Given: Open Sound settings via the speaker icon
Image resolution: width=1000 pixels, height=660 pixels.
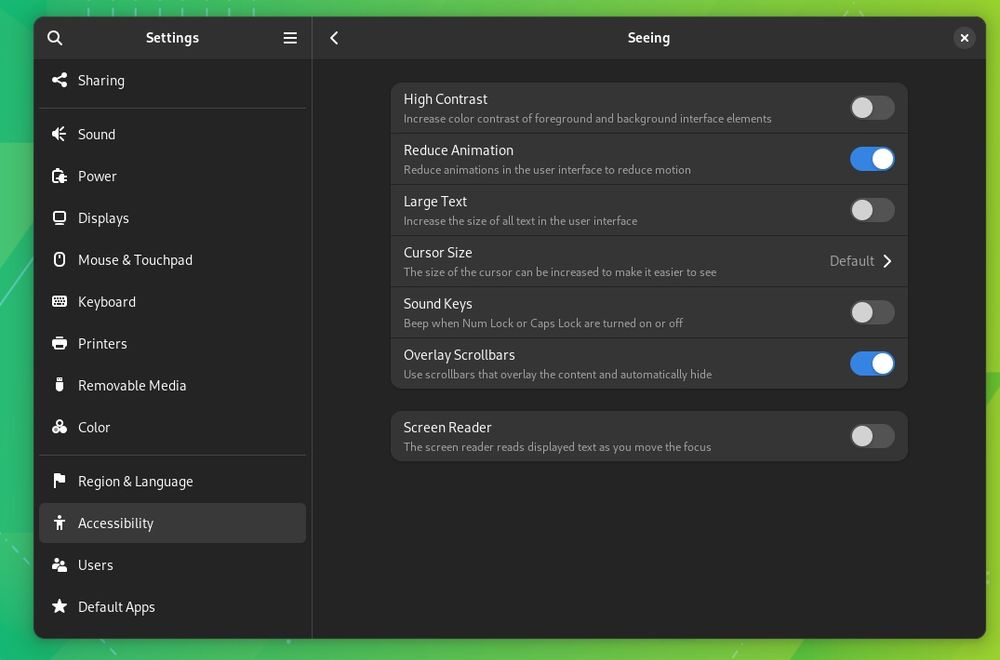Looking at the screenshot, I should pyautogui.click(x=58, y=134).
